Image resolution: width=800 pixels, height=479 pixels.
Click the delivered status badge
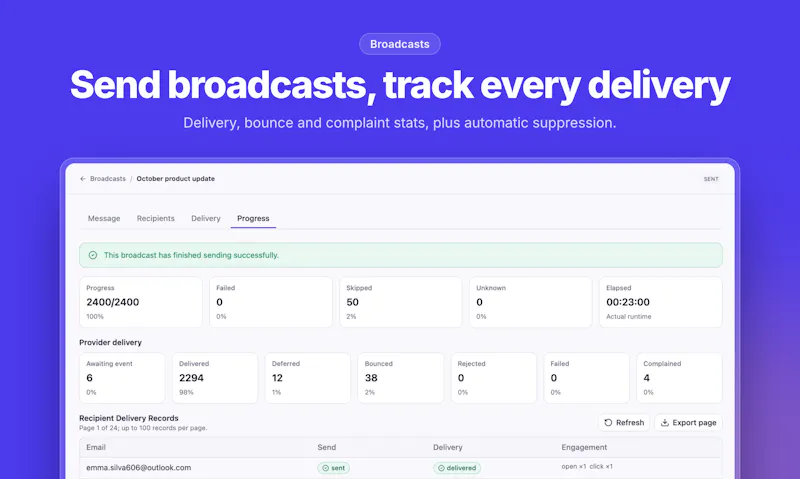pos(457,468)
